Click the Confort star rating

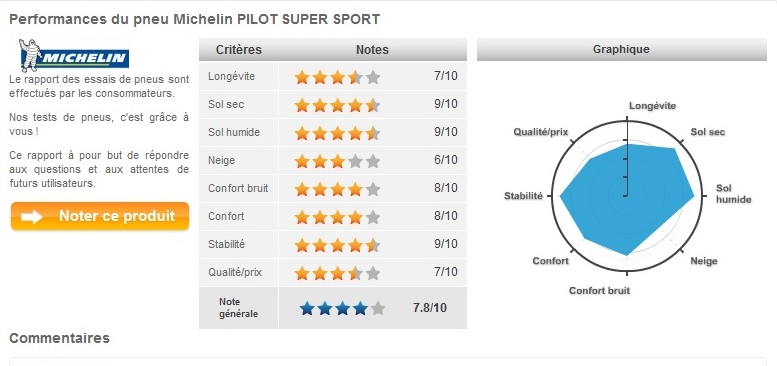click(337, 217)
